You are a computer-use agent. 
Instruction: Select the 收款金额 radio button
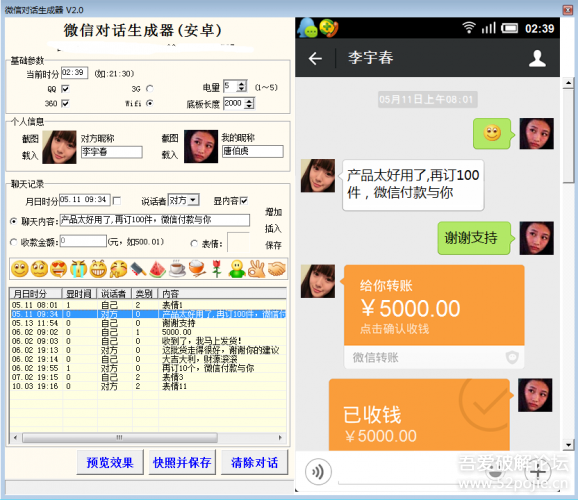coord(14,242)
